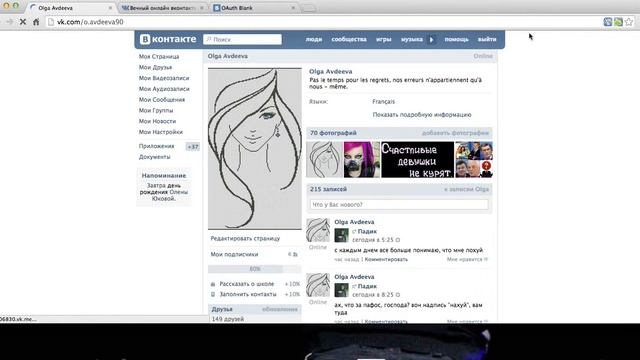Image resolution: width=640 pixels, height=360 pixels.
Task: Open the sketch-face photo thumbnail
Action: (324, 160)
